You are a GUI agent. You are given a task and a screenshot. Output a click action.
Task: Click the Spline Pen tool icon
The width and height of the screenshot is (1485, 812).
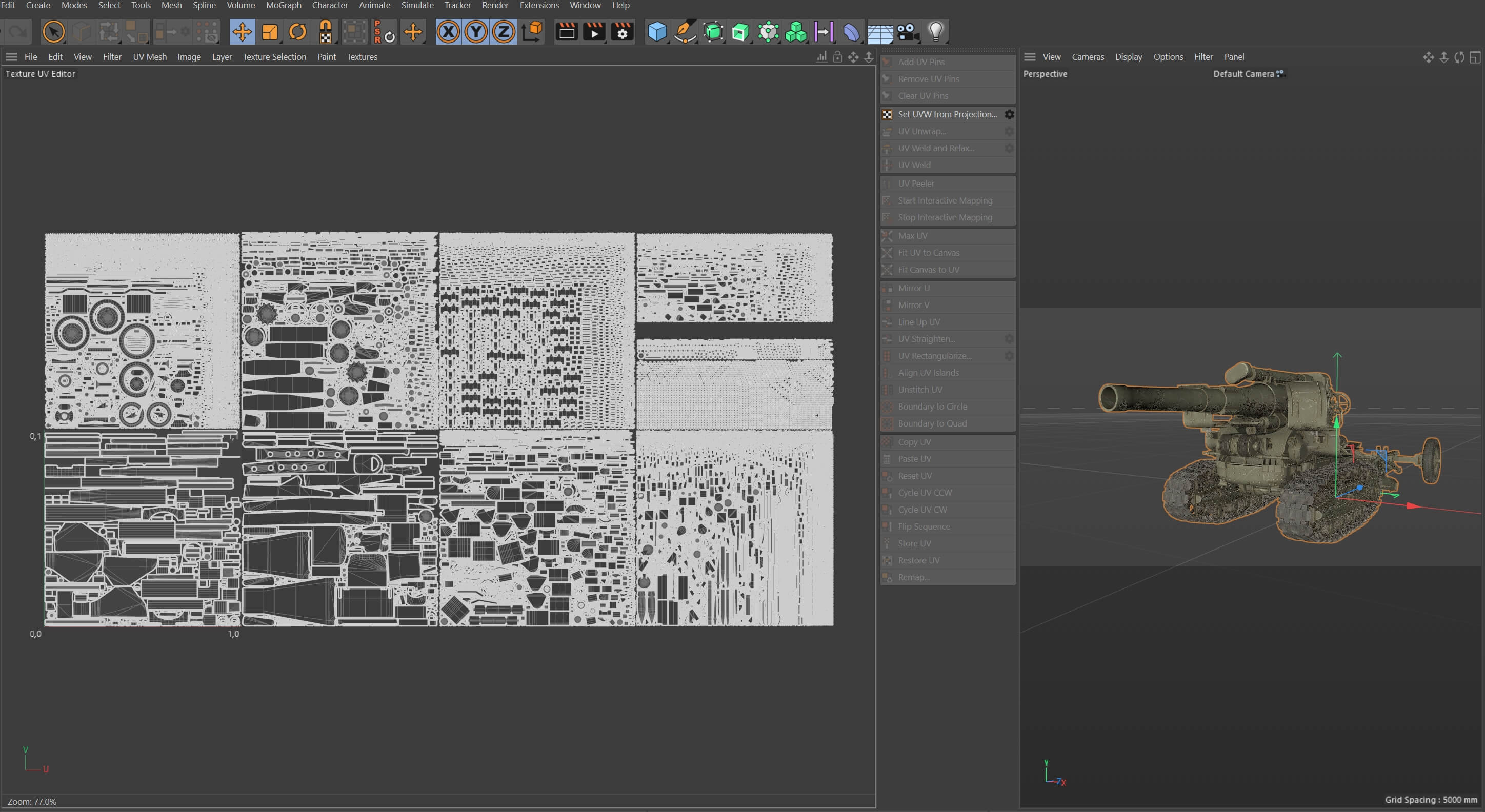point(684,32)
